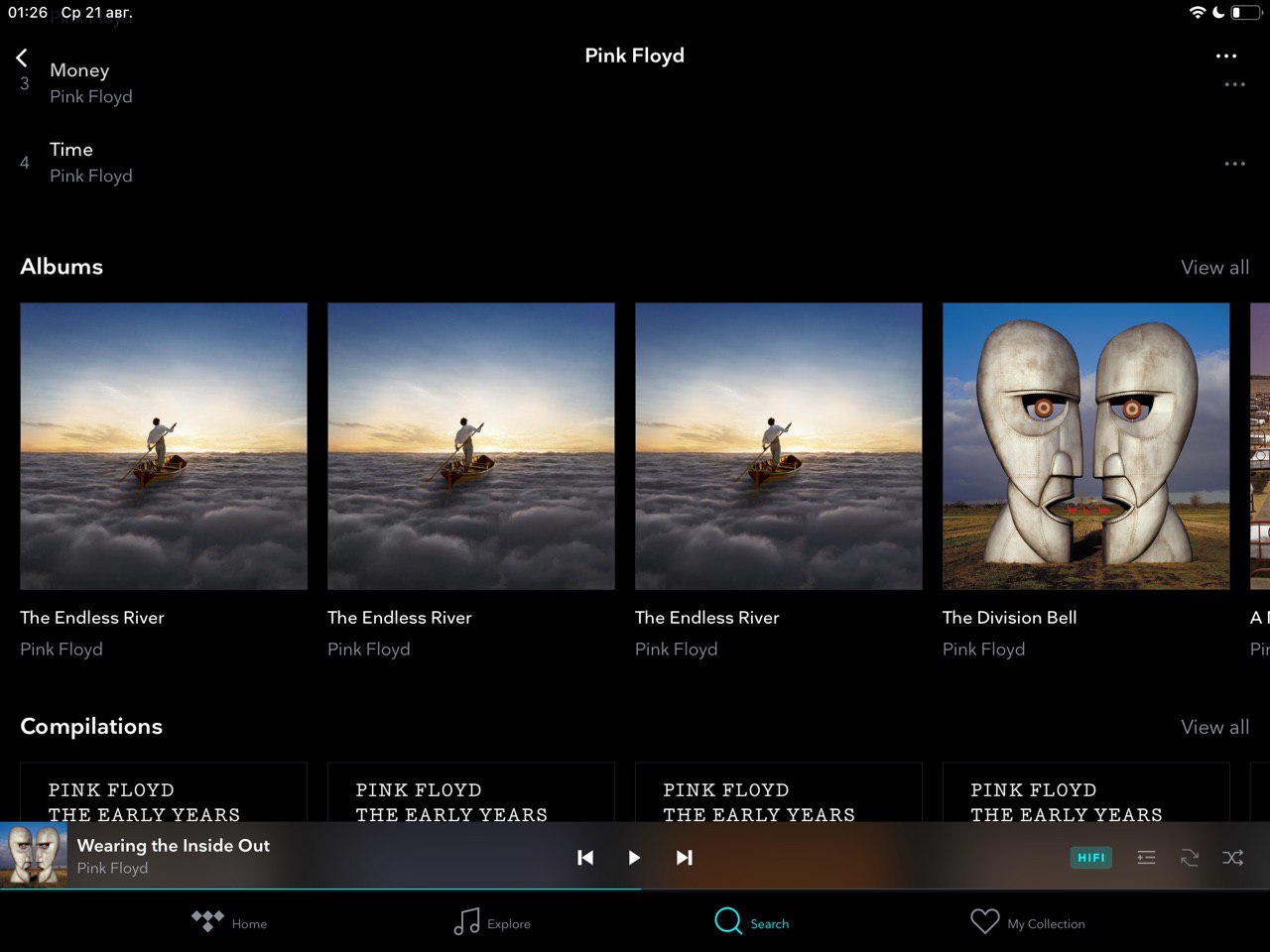Open the second The Endless River album cover

471,446
